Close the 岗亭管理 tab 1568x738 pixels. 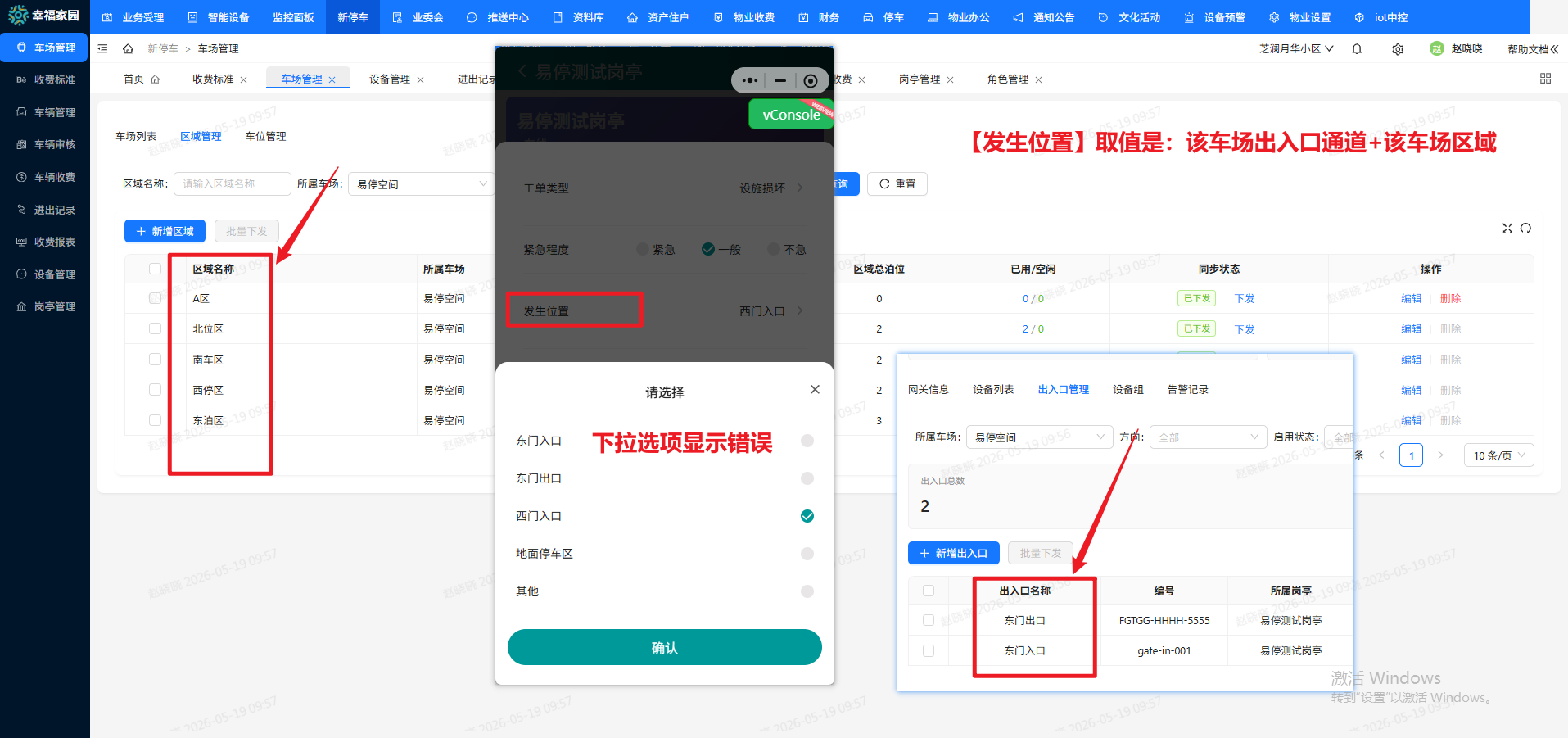[950, 79]
